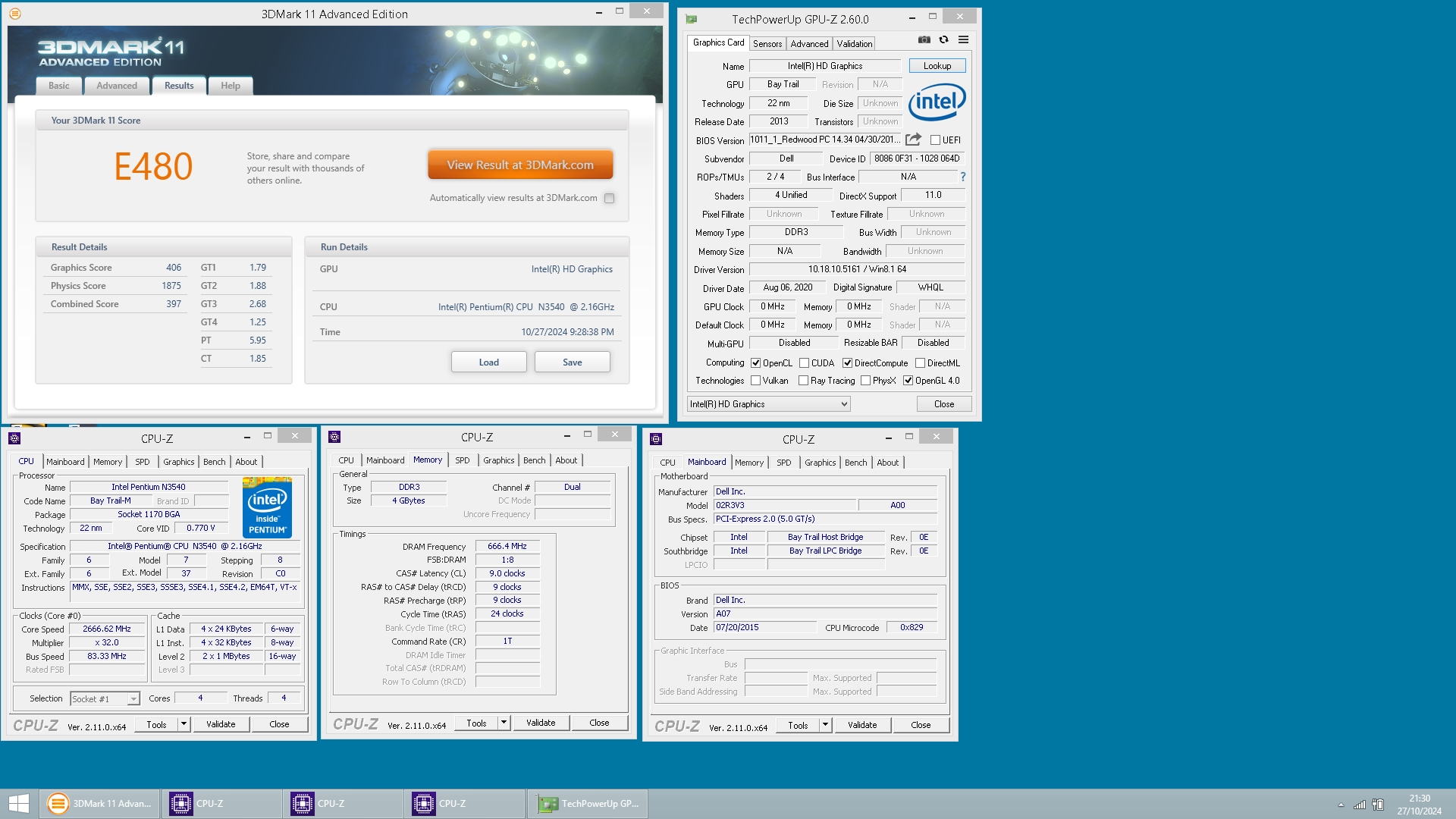The image size is (1456, 819).
Task: Click the motherboard Model field 02R3V3
Action: coord(785,505)
